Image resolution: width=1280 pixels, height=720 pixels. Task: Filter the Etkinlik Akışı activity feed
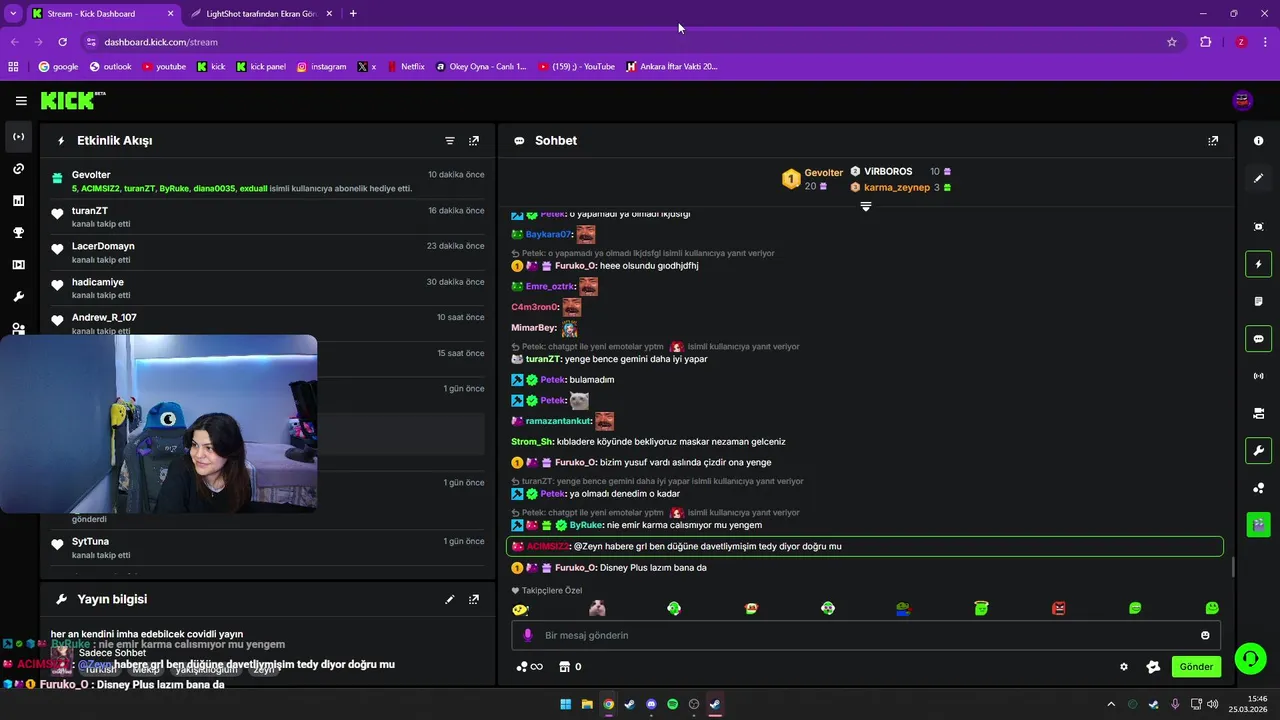click(x=450, y=141)
